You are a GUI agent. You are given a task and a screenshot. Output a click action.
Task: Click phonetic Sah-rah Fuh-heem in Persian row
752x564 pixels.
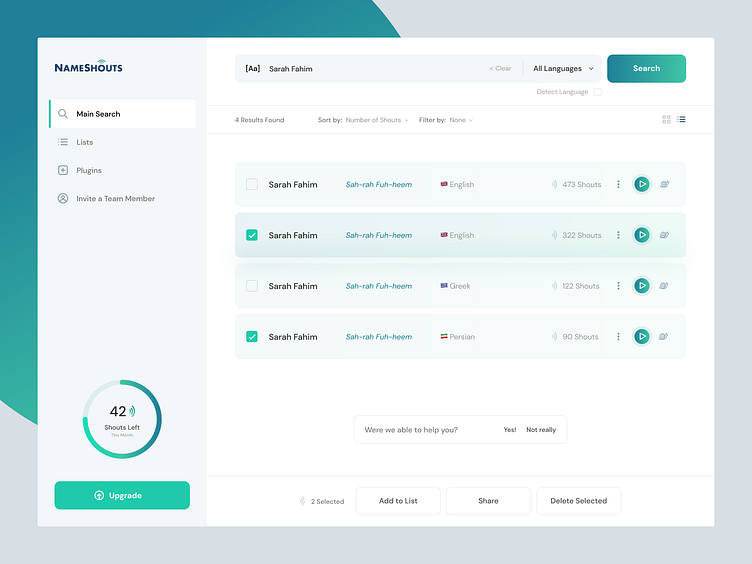pos(379,337)
